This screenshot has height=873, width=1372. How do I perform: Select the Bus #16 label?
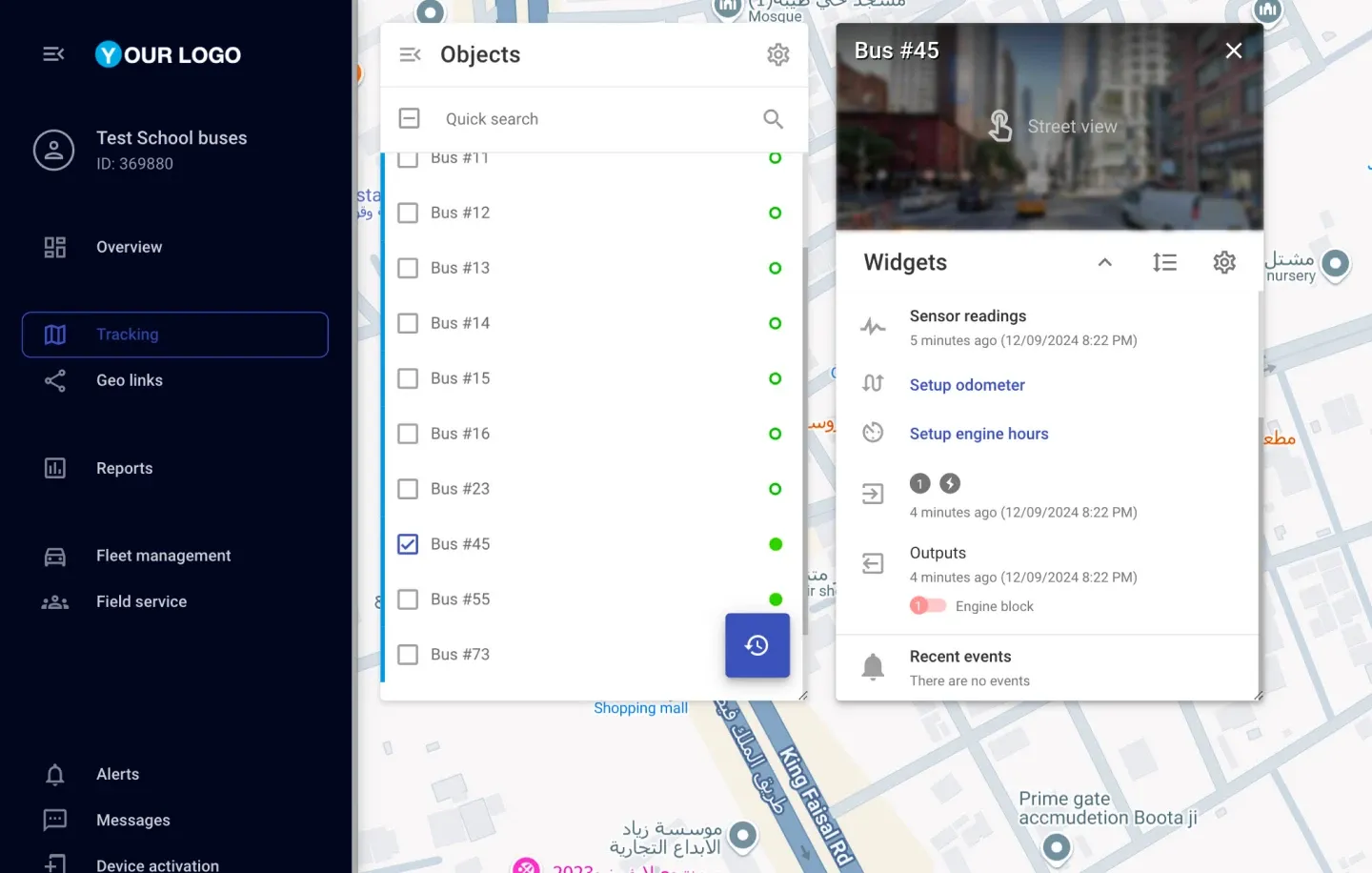click(x=460, y=434)
